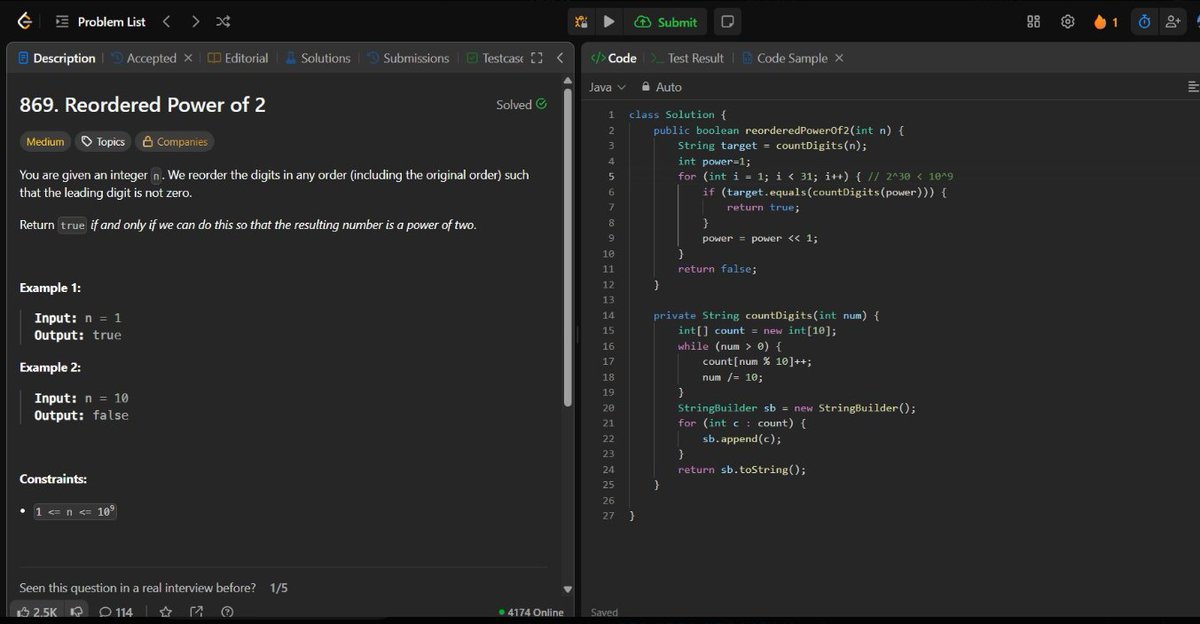This screenshot has height=624, width=1200.
Task: Run the code with the play button
Action: click(x=608, y=21)
